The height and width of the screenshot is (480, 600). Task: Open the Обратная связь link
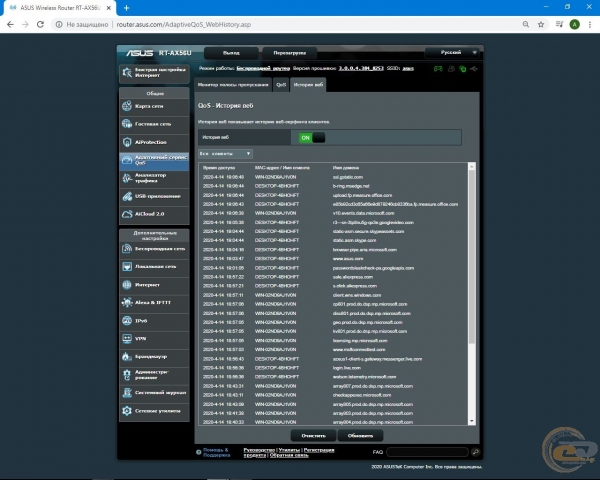pyautogui.click(x=289, y=455)
